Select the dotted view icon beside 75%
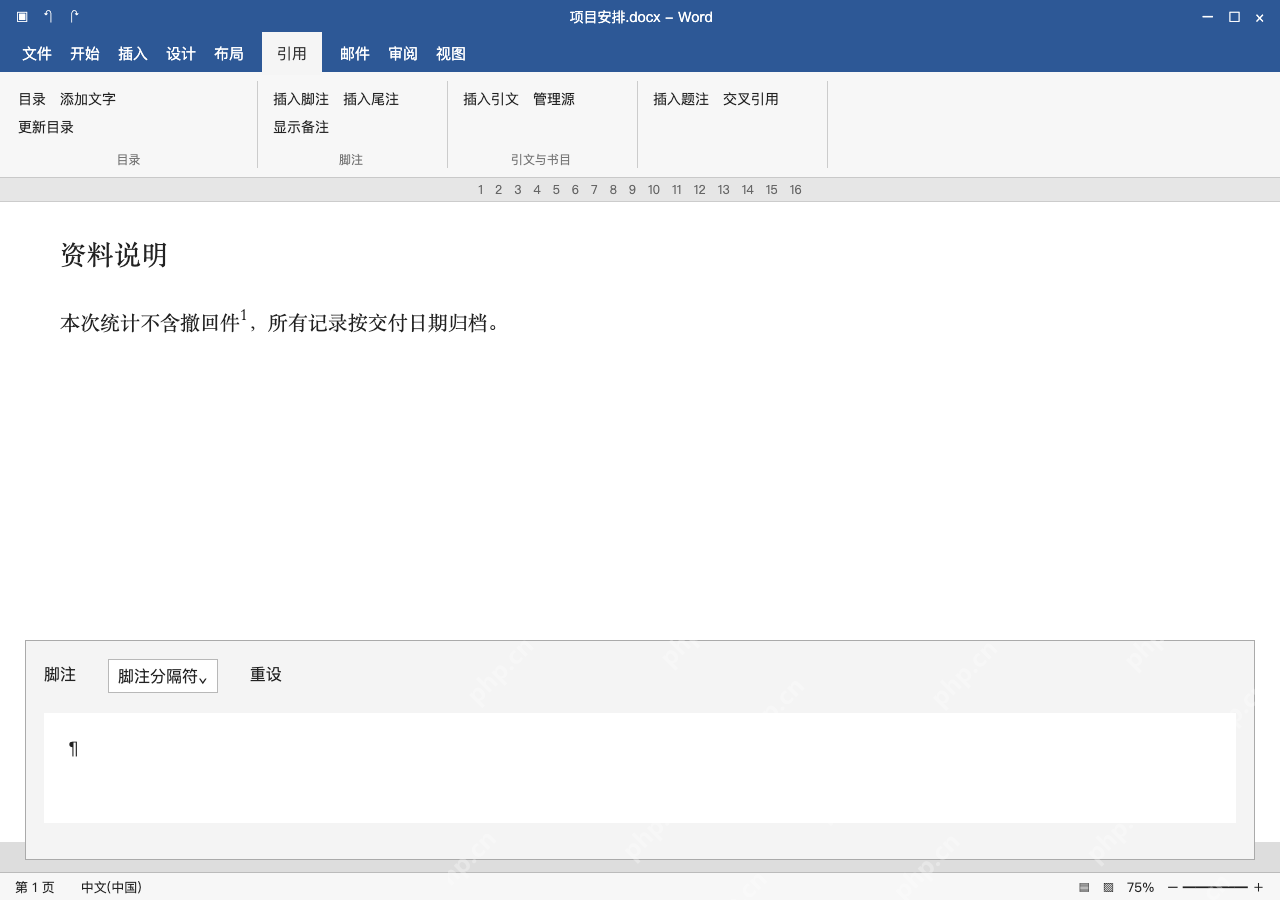This screenshot has height=900, width=1280. tap(1108, 887)
